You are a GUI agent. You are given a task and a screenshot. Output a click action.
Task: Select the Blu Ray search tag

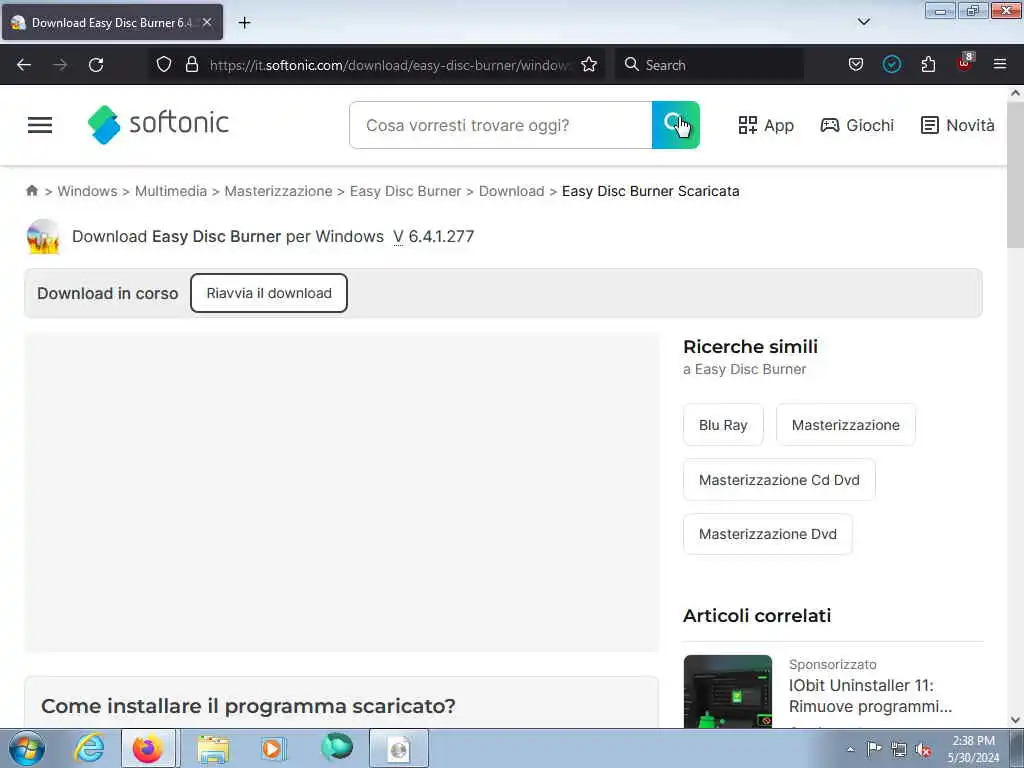pyautogui.click(x=723, y=425)
